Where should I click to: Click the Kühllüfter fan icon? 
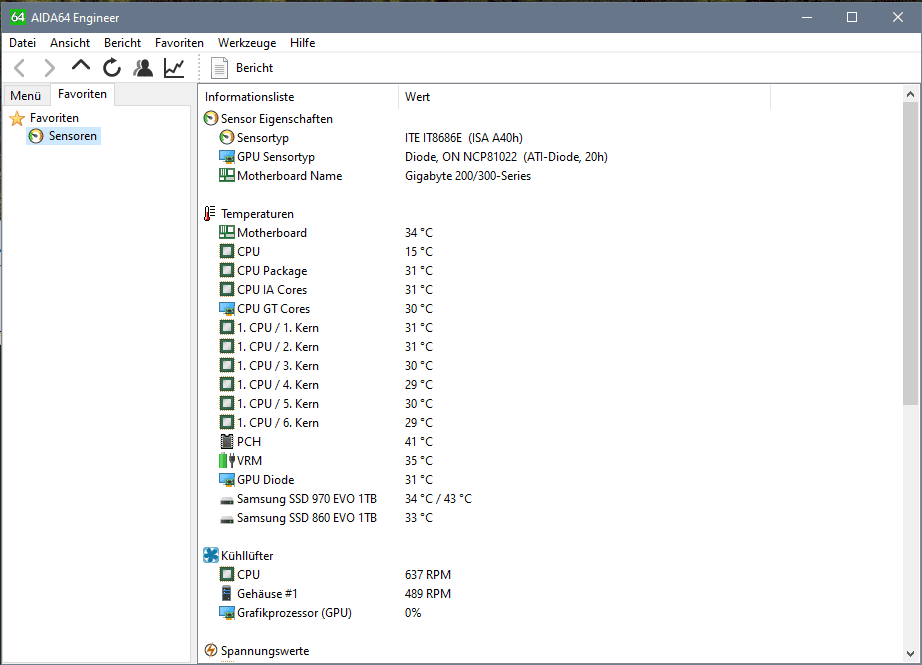pos(211,555)
